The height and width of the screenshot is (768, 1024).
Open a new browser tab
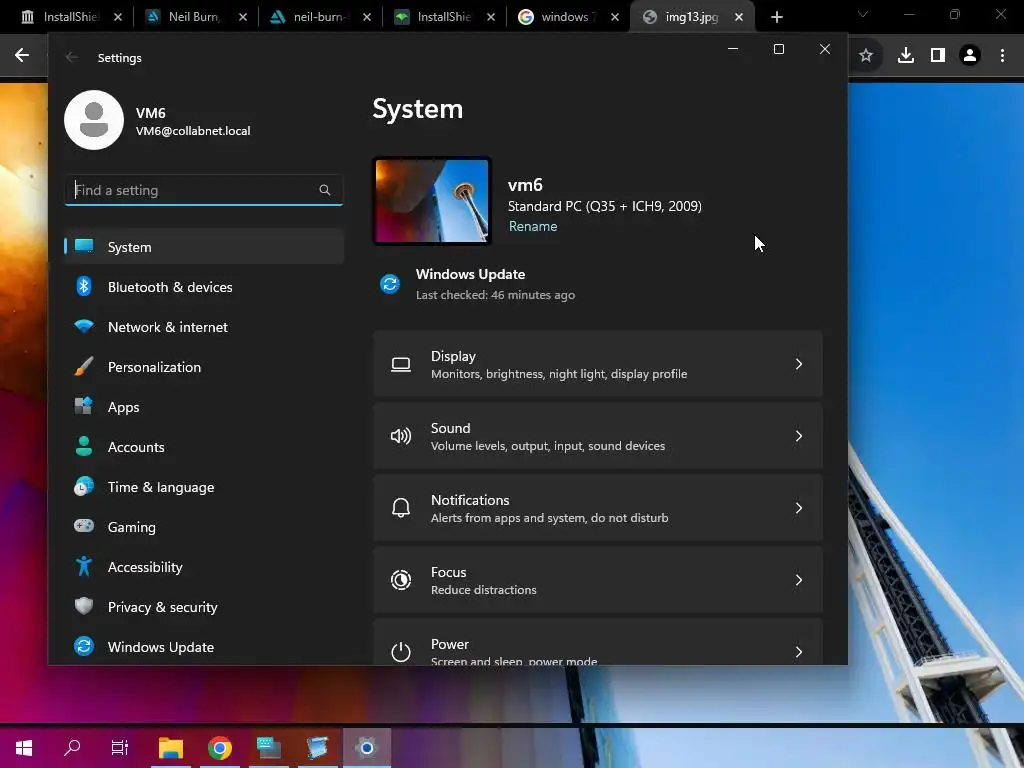coord(776,17)
